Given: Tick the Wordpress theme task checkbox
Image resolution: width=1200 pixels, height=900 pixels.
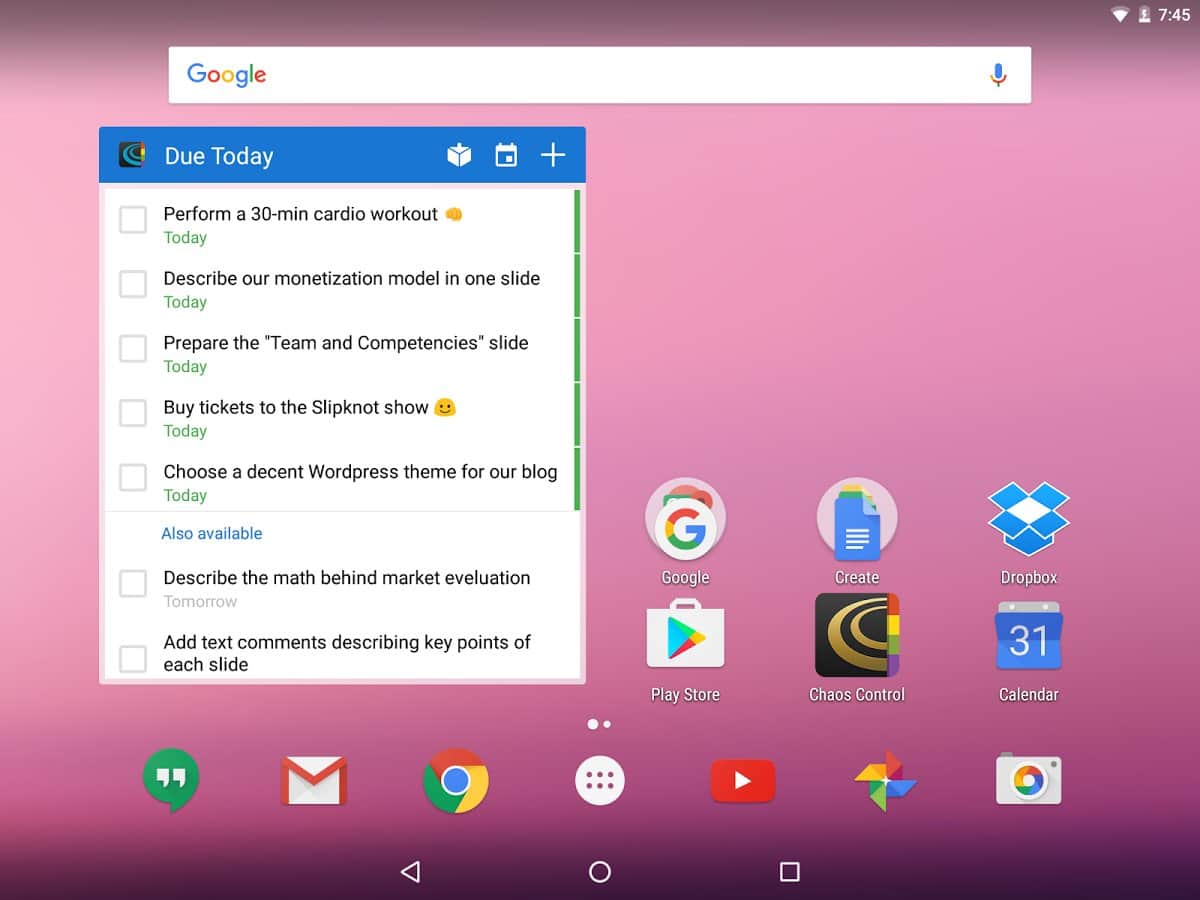Looking at the screenshot, I should tap(133, 478).
